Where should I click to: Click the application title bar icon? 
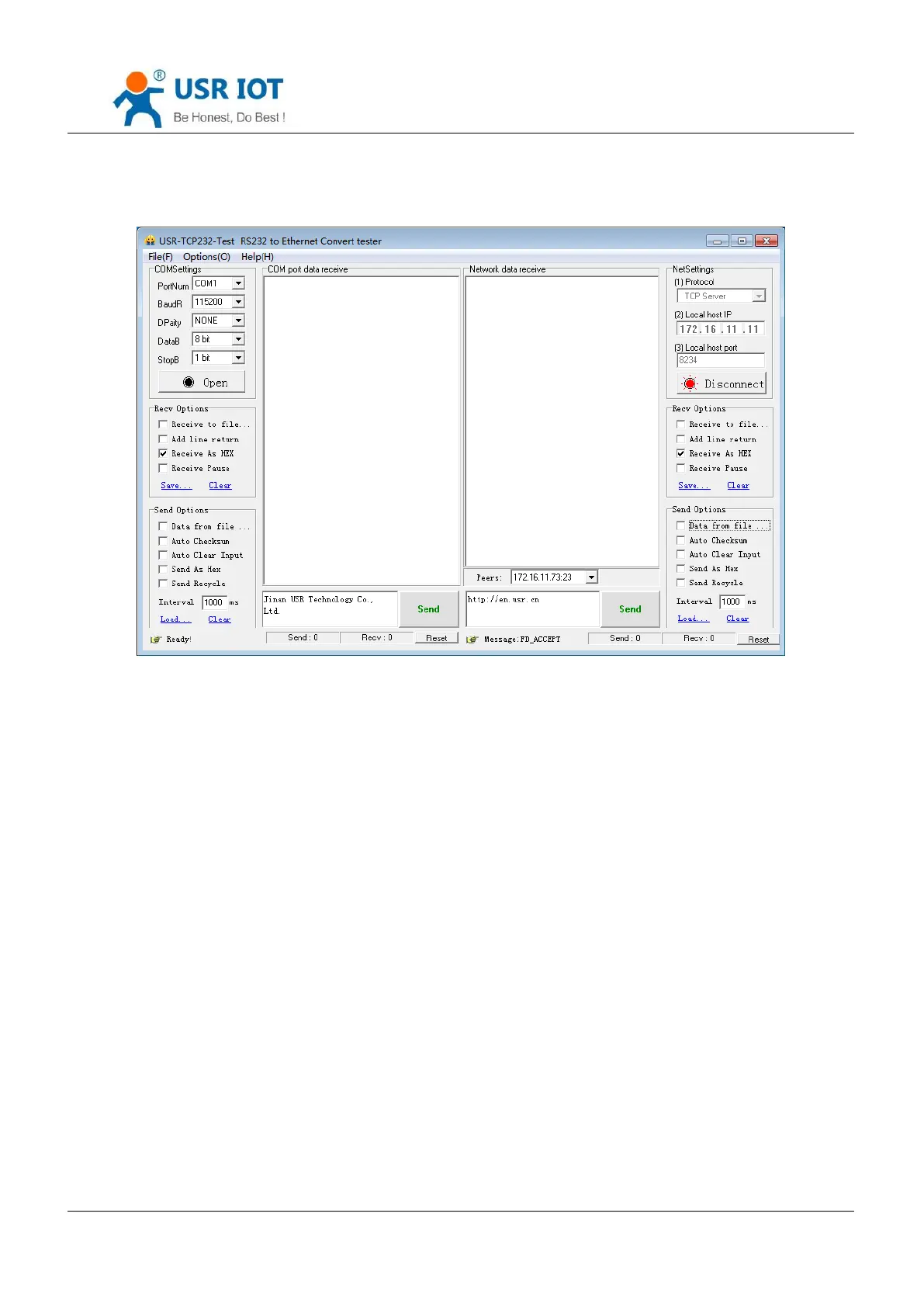click(151, 241)
